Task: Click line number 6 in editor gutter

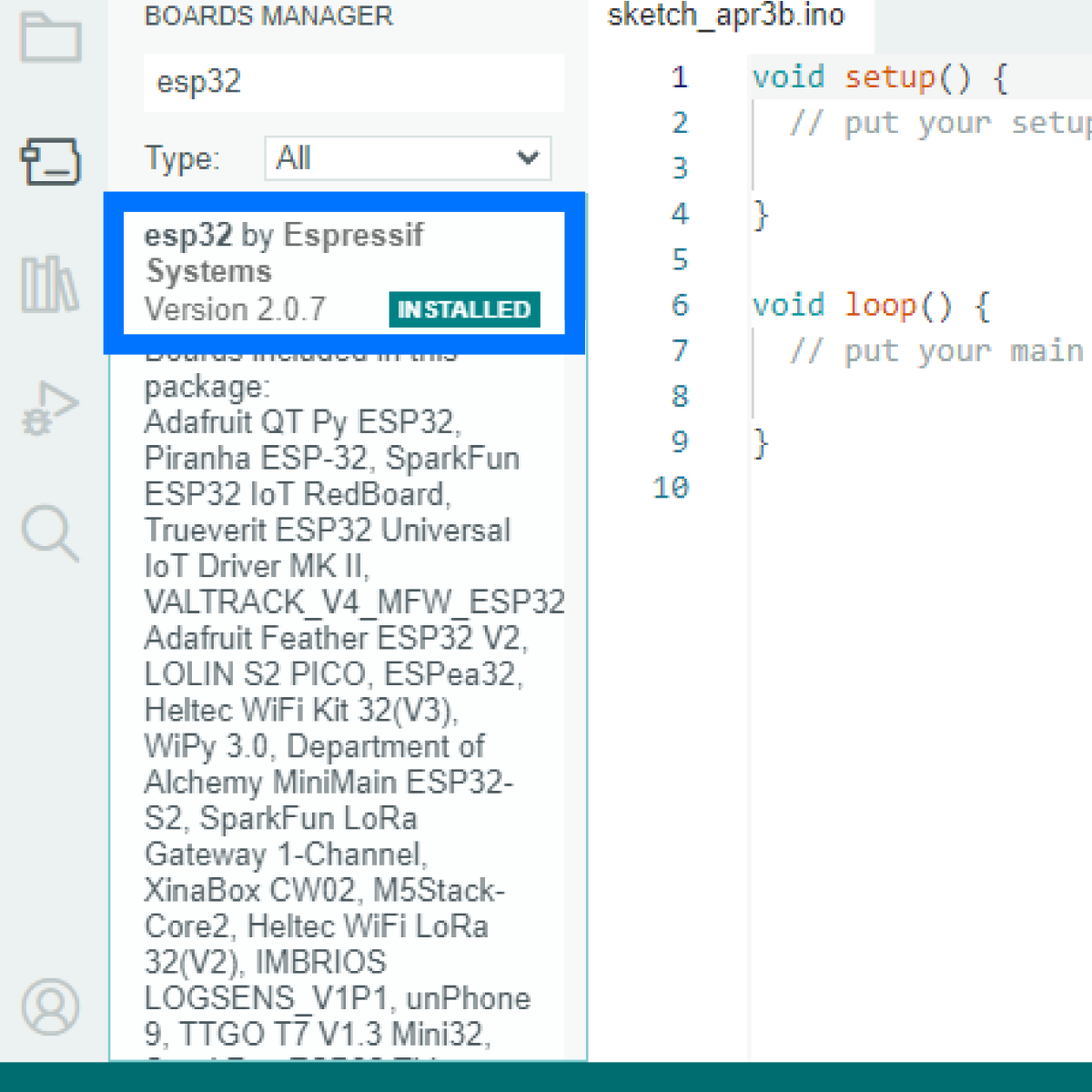Action: (680, 305)
